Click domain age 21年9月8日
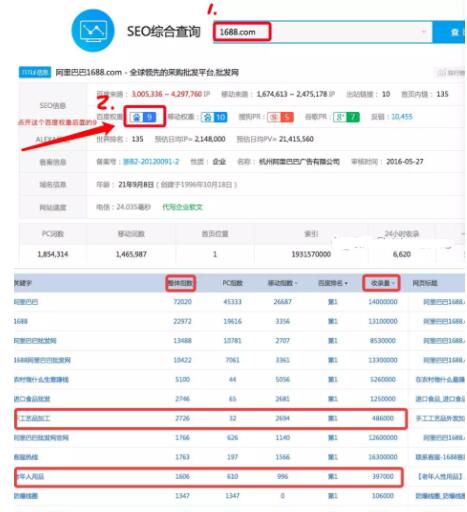The width and height of the screenshot is (467, 512). coord(136,184)
